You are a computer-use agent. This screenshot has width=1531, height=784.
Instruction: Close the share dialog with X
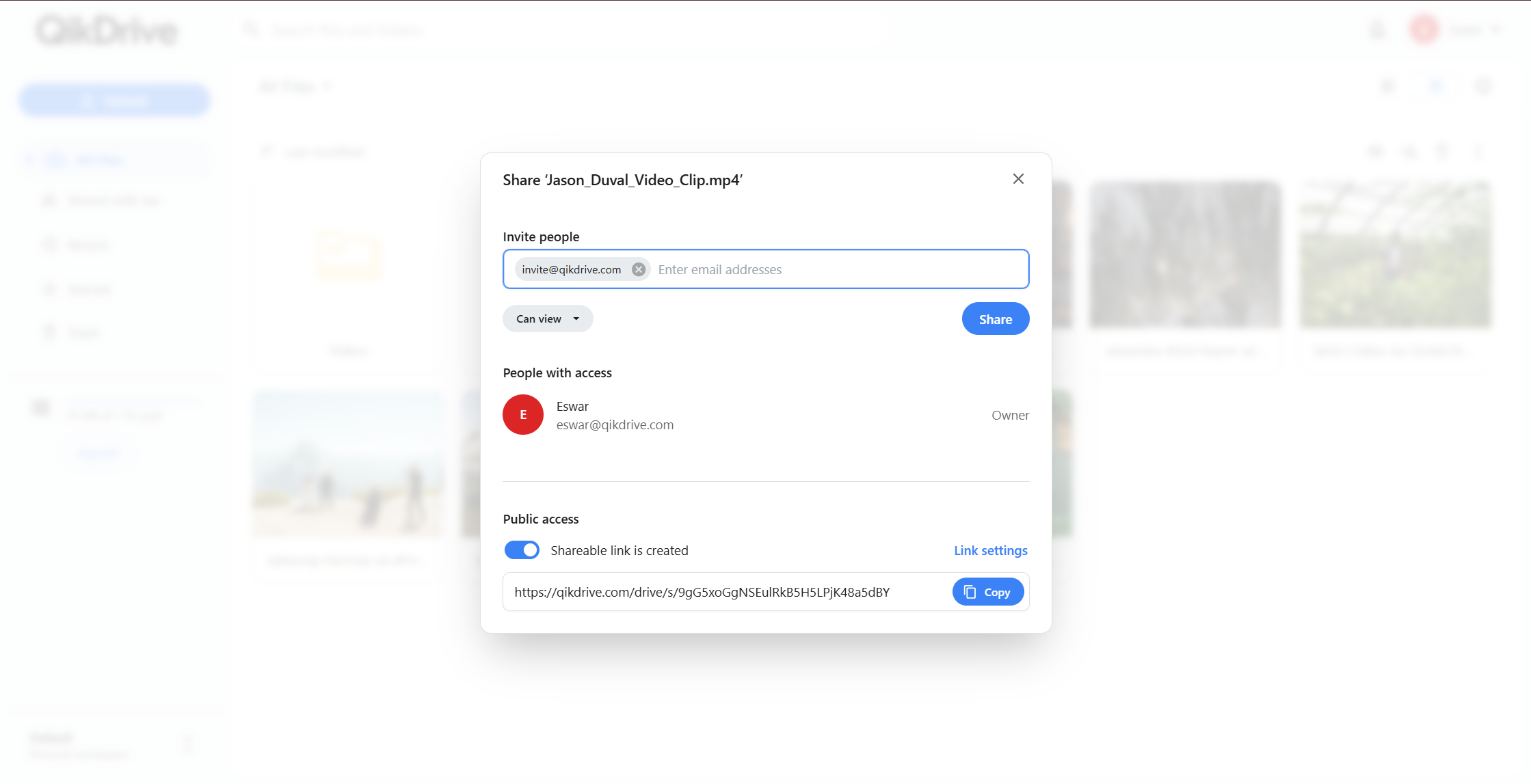click(x=1018, y=179)
